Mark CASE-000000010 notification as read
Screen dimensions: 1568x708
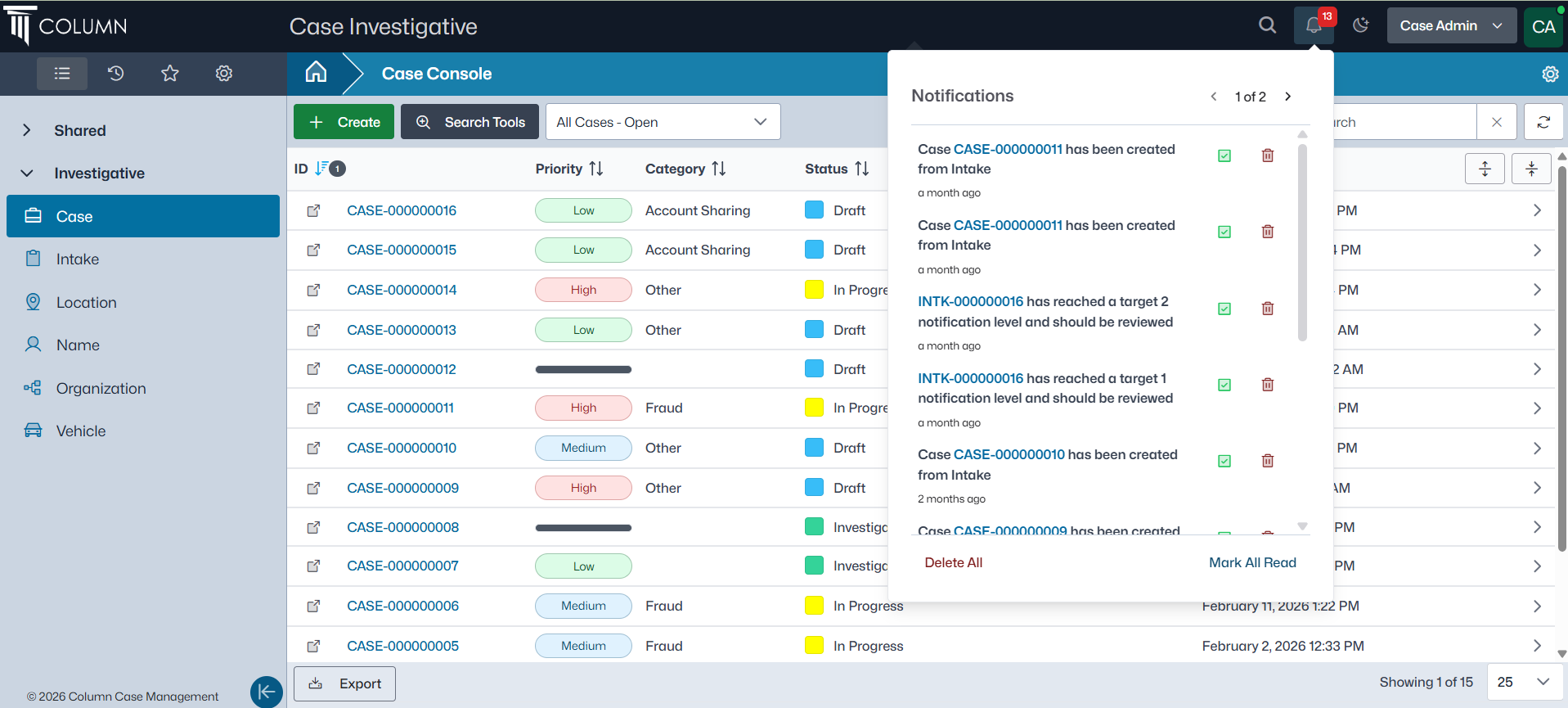tap(1224, 461)
